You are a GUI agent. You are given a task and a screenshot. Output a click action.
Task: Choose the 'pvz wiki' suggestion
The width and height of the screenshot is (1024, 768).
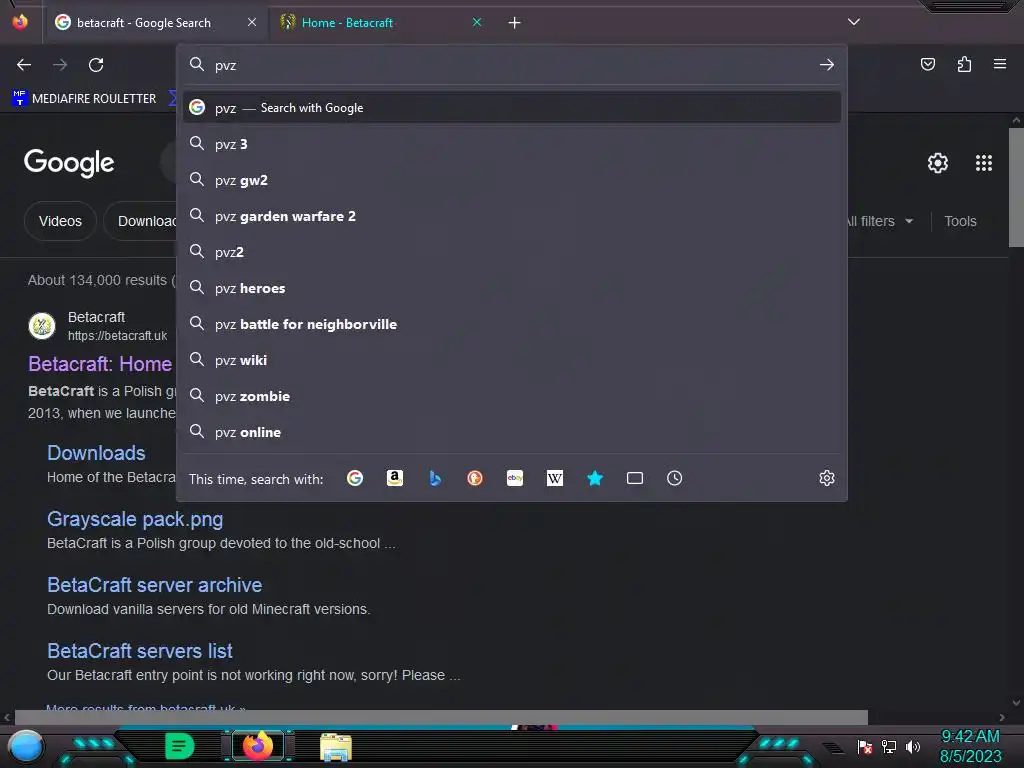click(x=512, y=360)
